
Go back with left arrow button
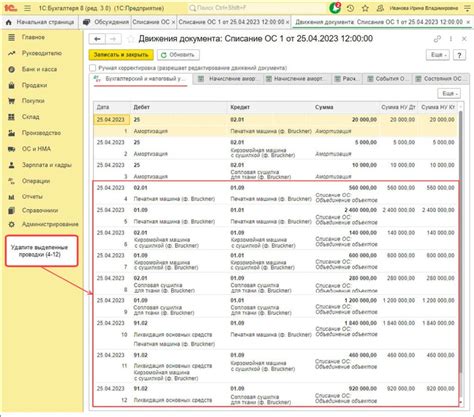click(97, 39)
